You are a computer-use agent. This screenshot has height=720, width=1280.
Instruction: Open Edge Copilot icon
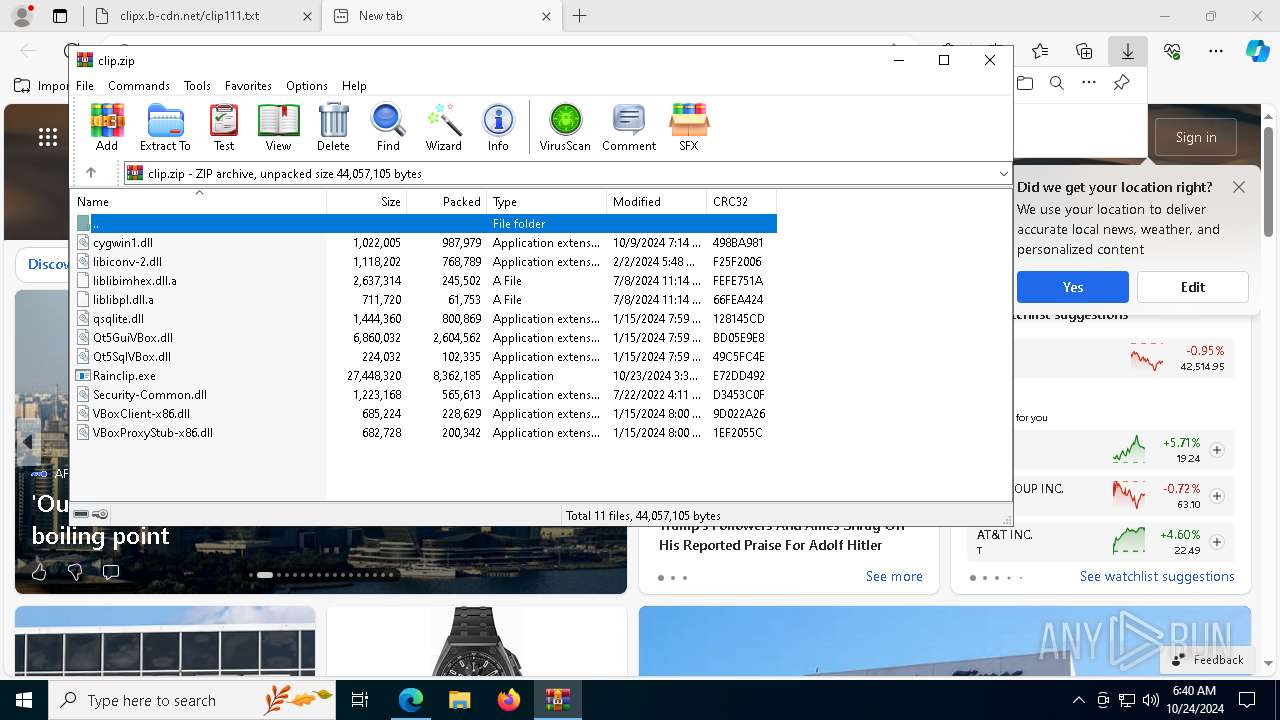pos(1257,51)
